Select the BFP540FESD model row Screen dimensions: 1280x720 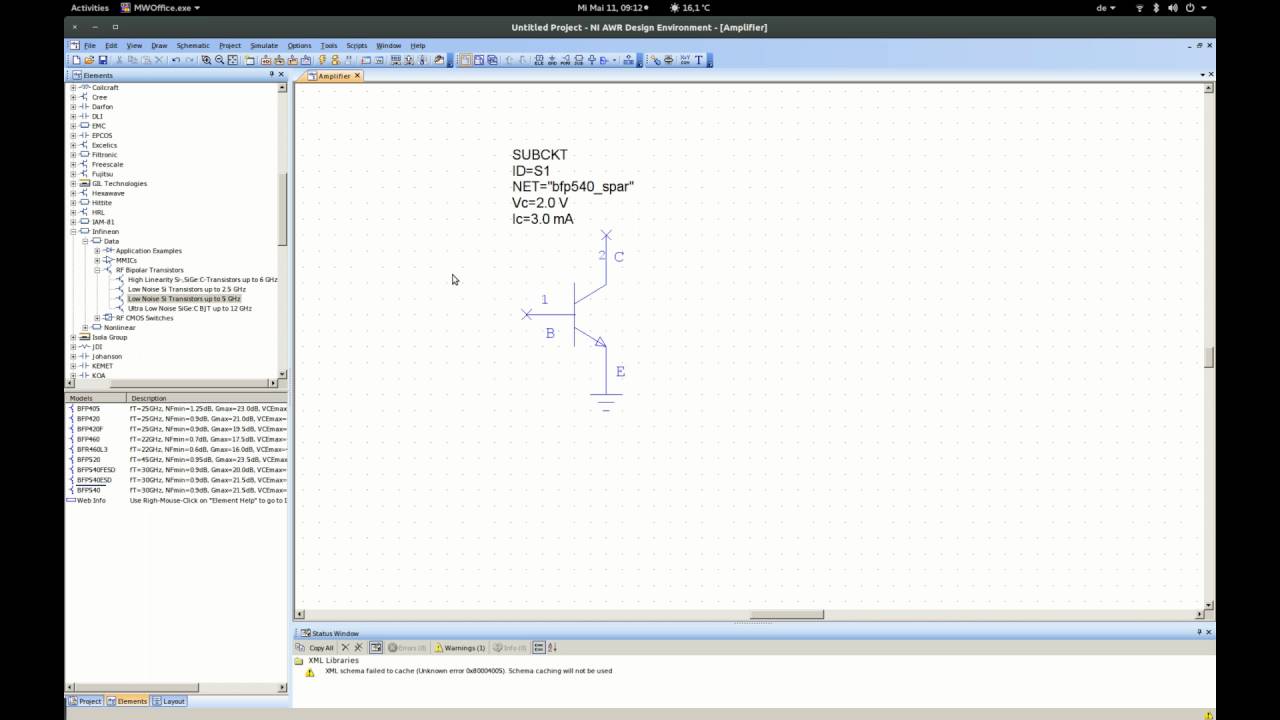(176, 469)
